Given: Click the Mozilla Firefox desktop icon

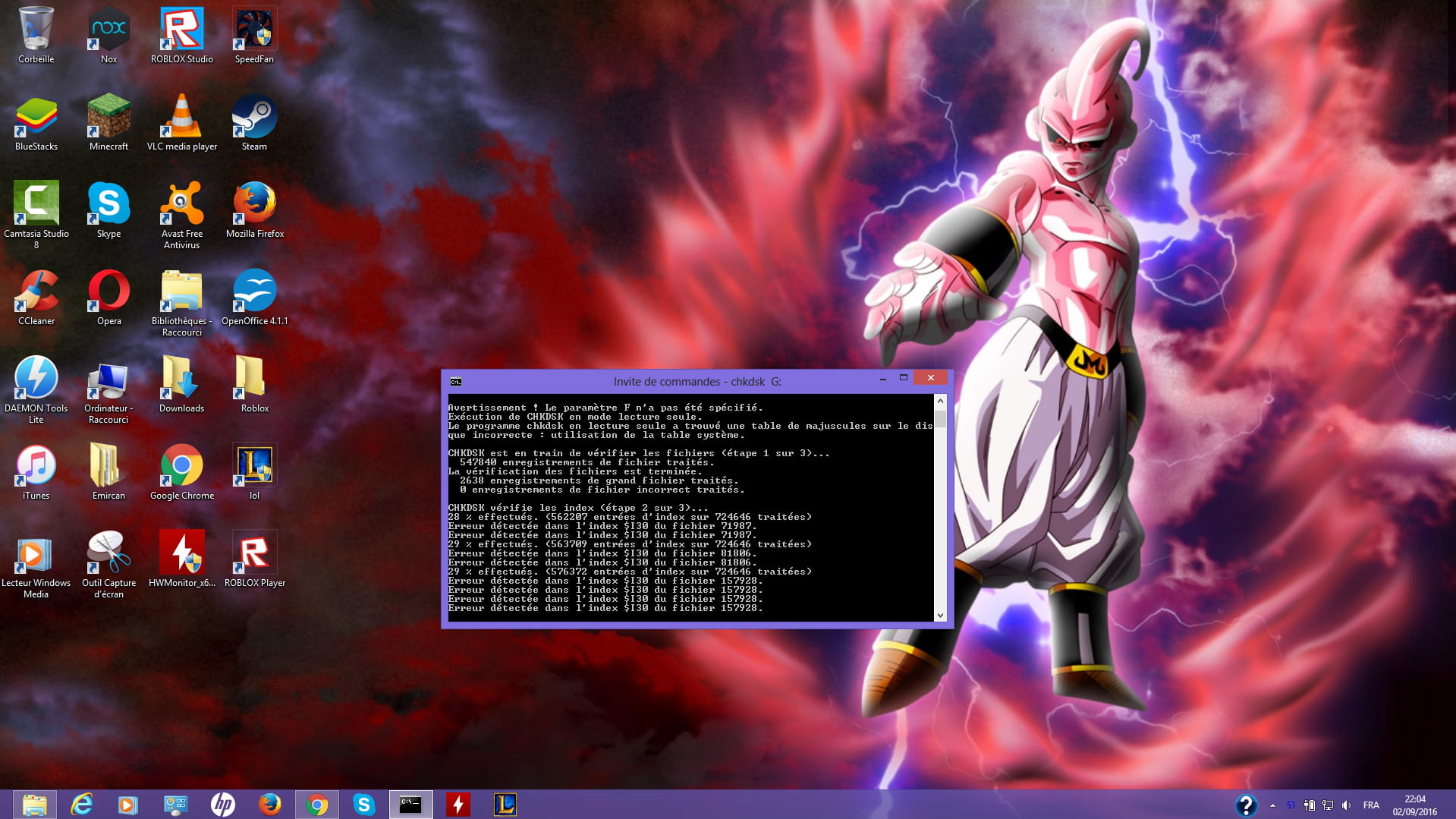Looking at the screenshot, I should point(254,209).
